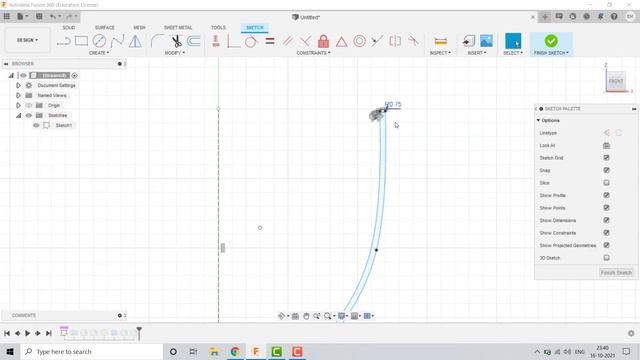The width and height of the screenshot is (640, 360).
Task: Apply the Concentric constraint
Action: click(x=359, y=41)
